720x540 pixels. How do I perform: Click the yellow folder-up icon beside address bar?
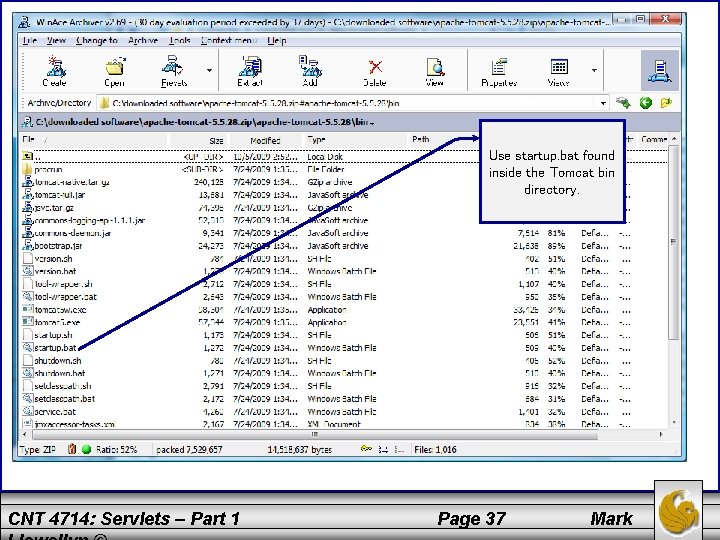point(666,103)
